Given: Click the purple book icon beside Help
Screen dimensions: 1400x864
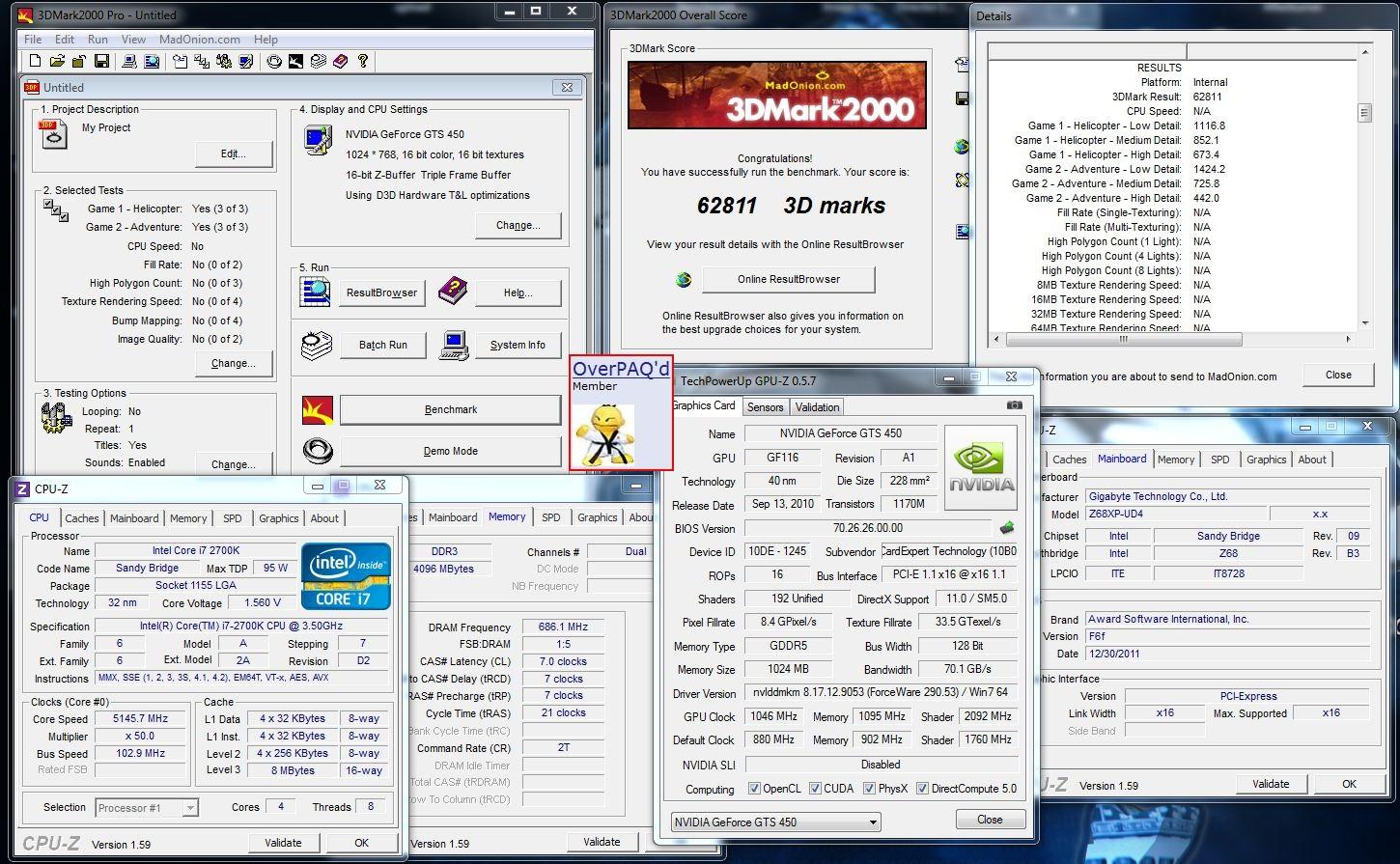Looking at the screenshot, I should (452, 291).
